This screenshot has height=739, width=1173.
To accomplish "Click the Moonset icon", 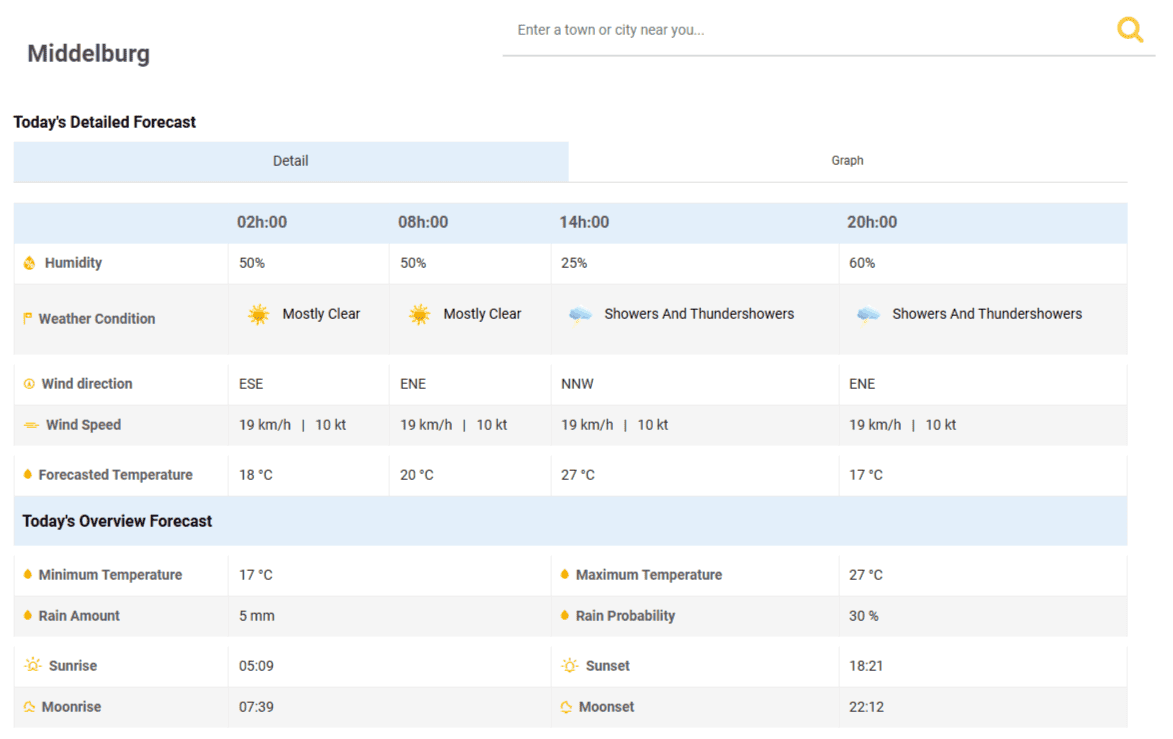I will point(566,707).
